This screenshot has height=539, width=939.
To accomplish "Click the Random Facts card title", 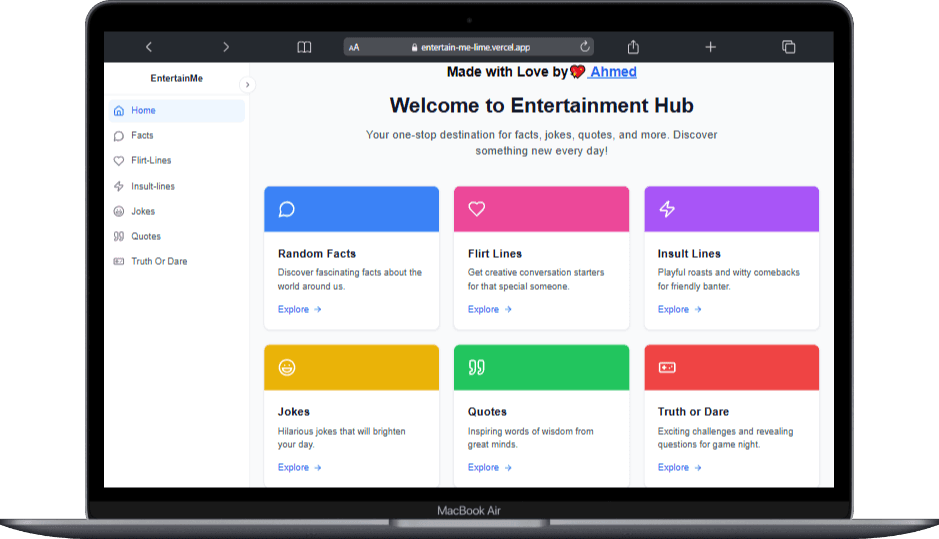I will 317,254.
